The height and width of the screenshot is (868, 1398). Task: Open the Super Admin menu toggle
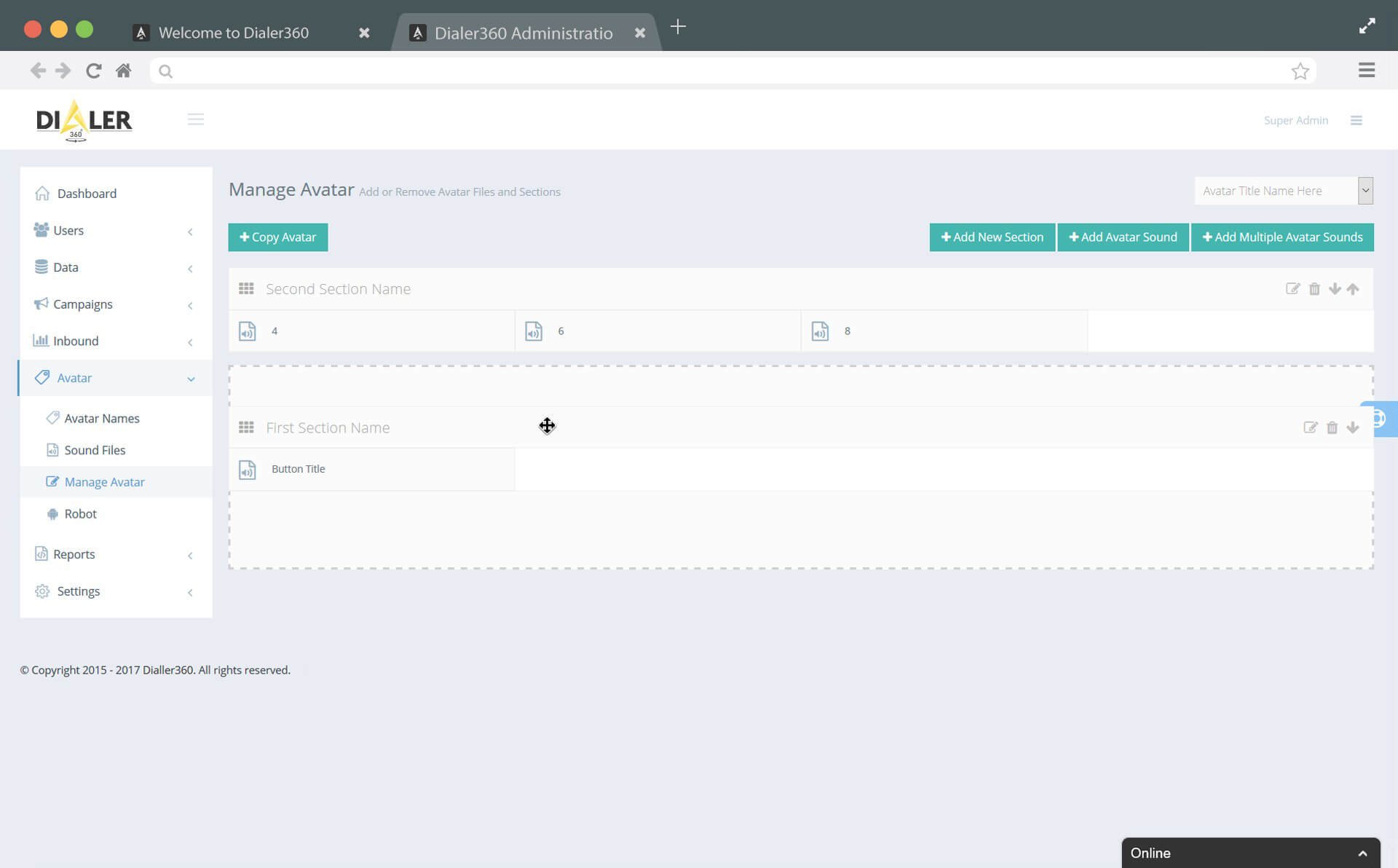point(1356,119)
